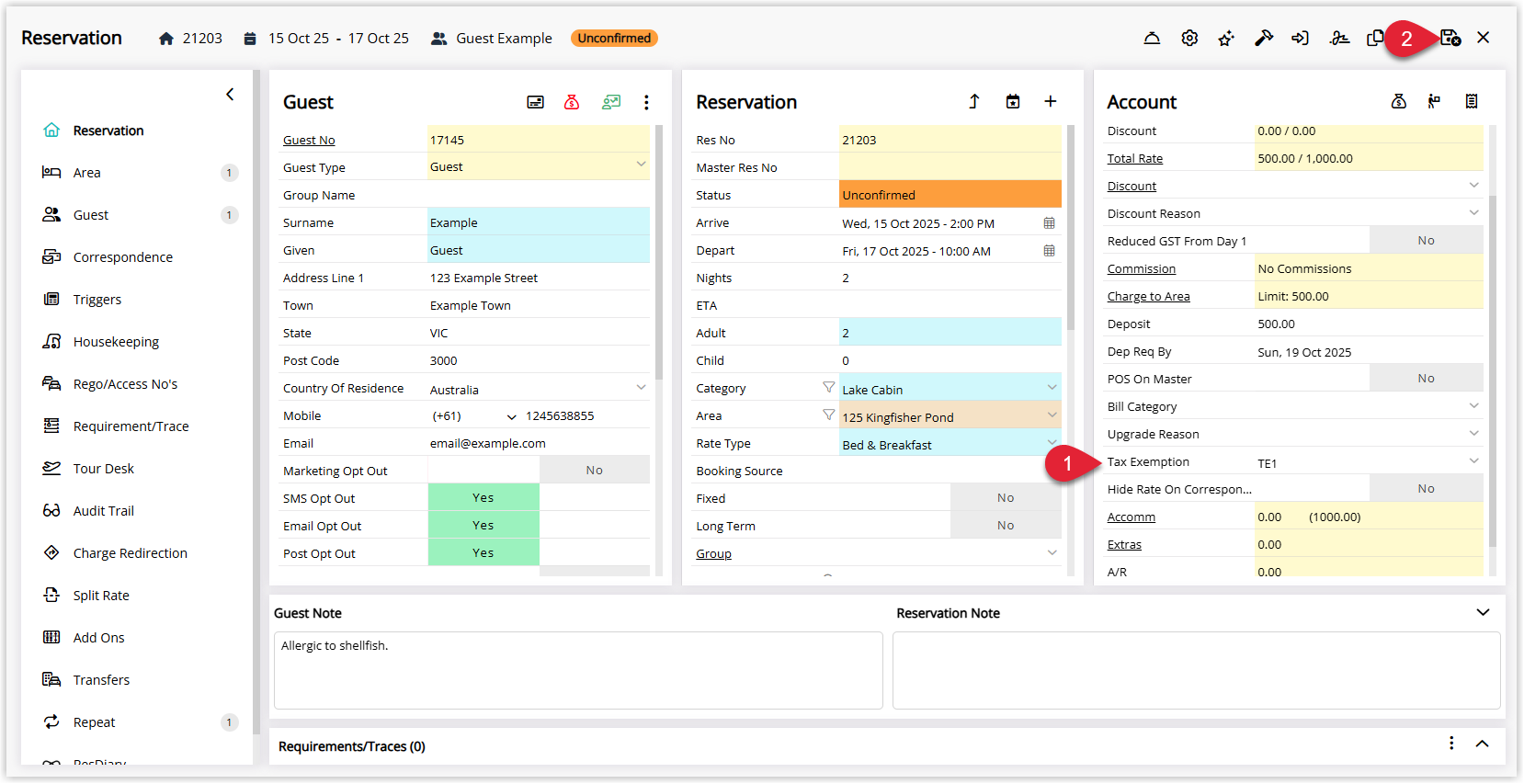Open Charge Redirection in sidebar
This screenshot has height=784, width=1524.
coord(130,553)
